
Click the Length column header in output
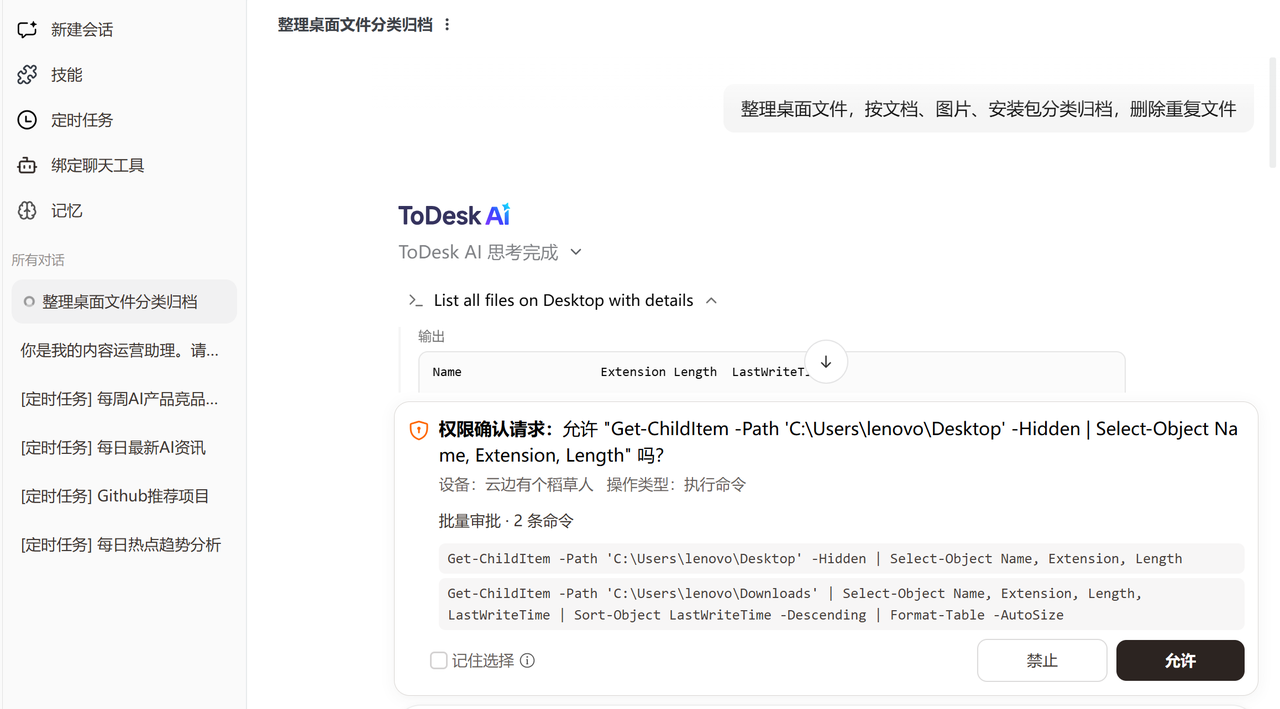[695, 372]
